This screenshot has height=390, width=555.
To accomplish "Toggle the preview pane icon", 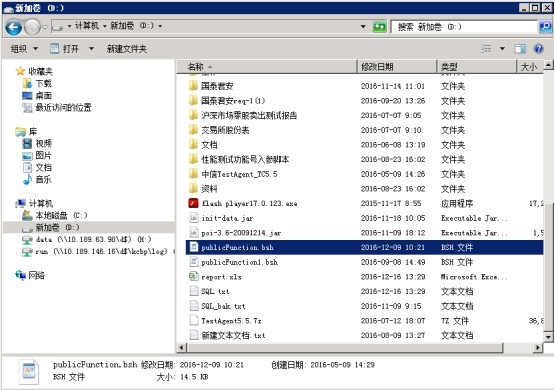I will (520, 48).
